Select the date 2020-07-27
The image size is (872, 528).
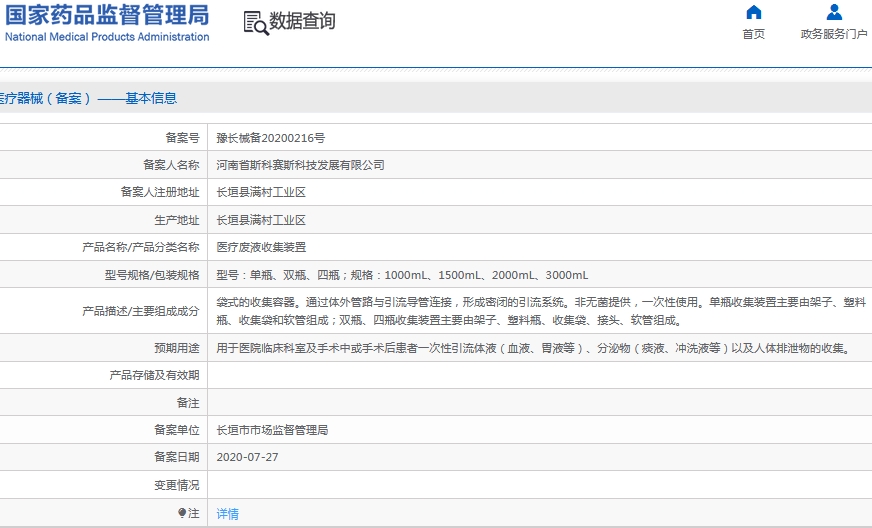click(x=247, y=457)
